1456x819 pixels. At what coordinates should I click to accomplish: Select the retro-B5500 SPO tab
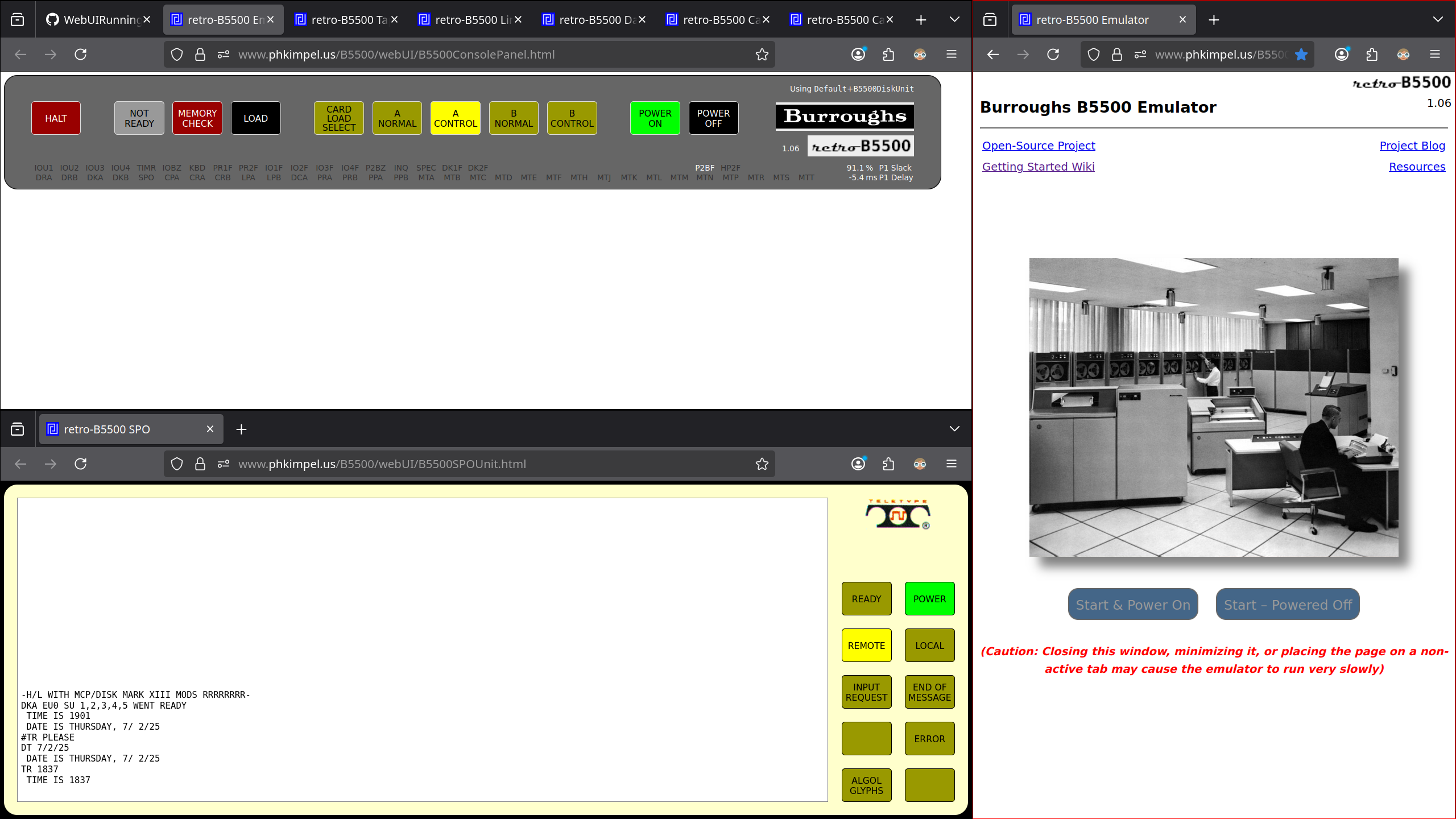131,429
